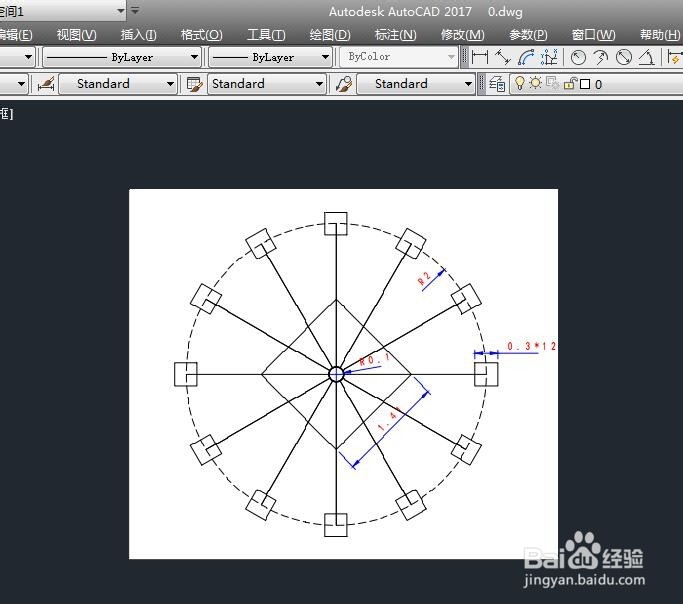Select the Radius dimension tool

pyautogui.click(x=578, y=57)
